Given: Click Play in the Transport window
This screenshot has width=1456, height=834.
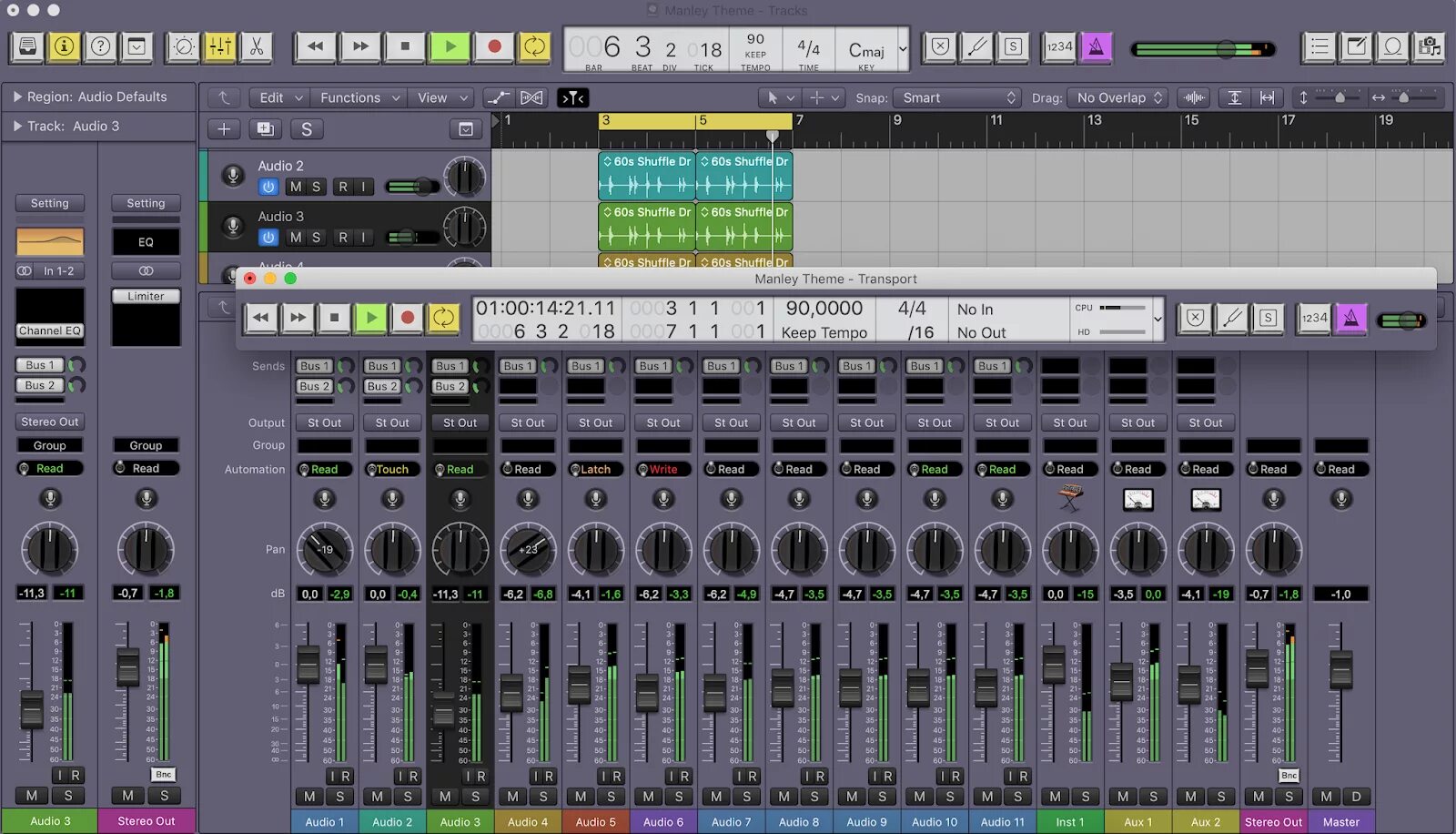Looking at the screenshot, I should [x=370, y=317].
